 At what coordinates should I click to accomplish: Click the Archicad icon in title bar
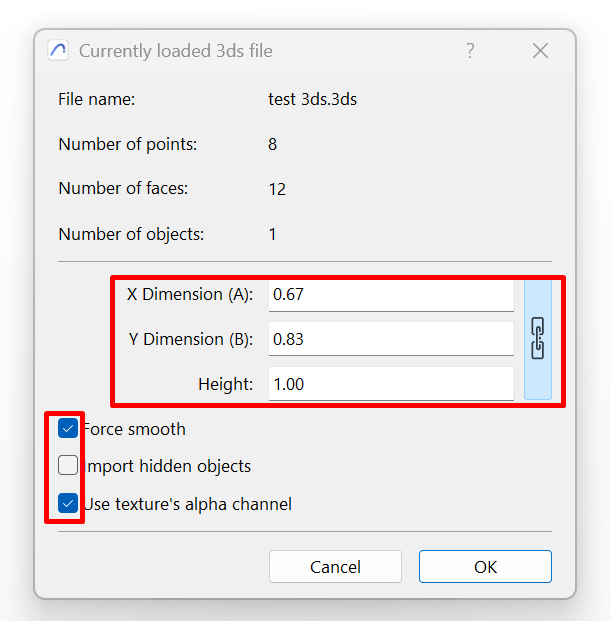coord(58,51)
